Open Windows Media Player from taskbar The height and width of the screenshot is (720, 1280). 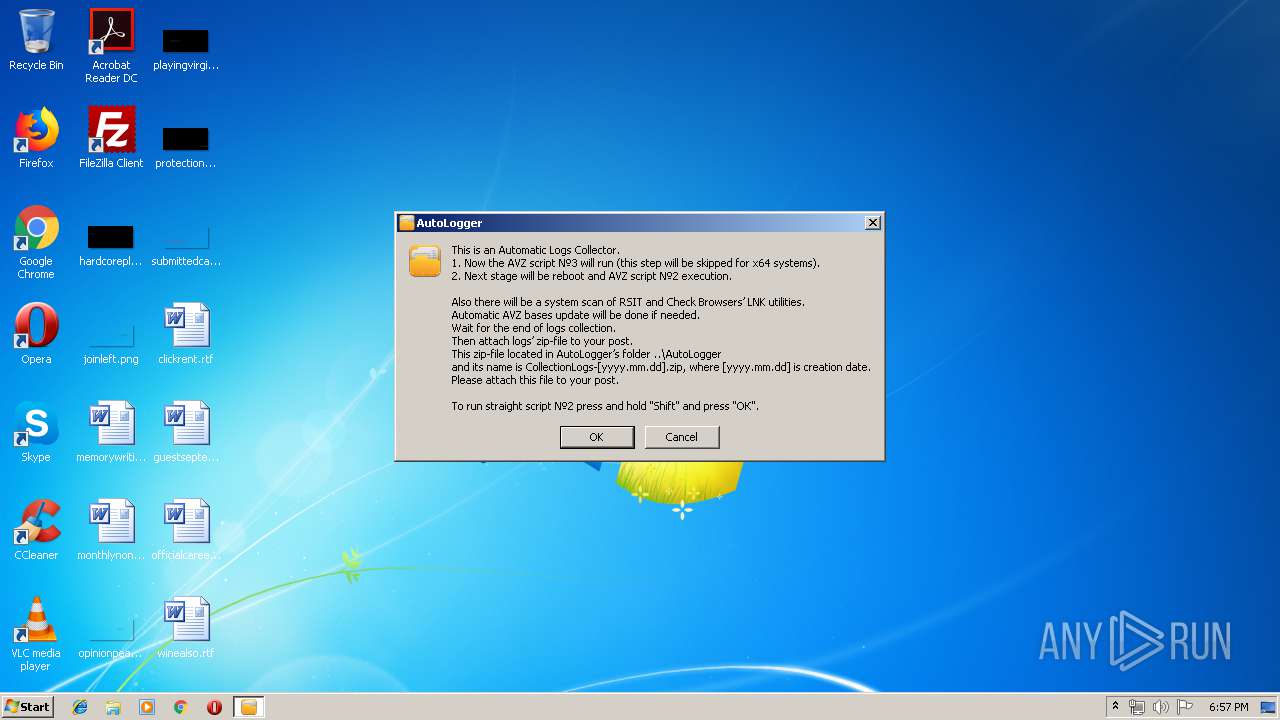(x=147, y=707)
